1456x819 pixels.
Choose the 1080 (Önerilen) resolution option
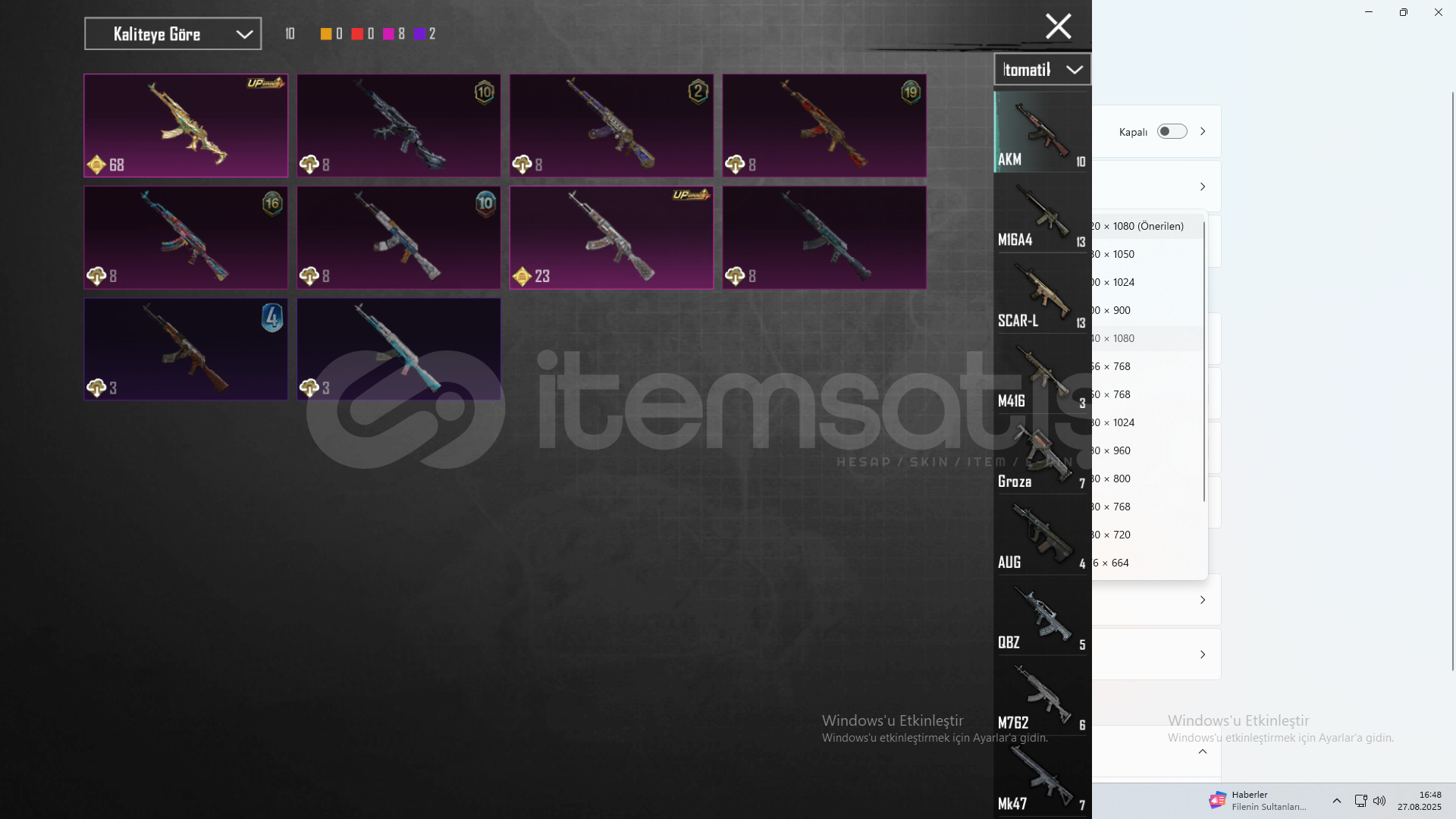click(1147, 226)
